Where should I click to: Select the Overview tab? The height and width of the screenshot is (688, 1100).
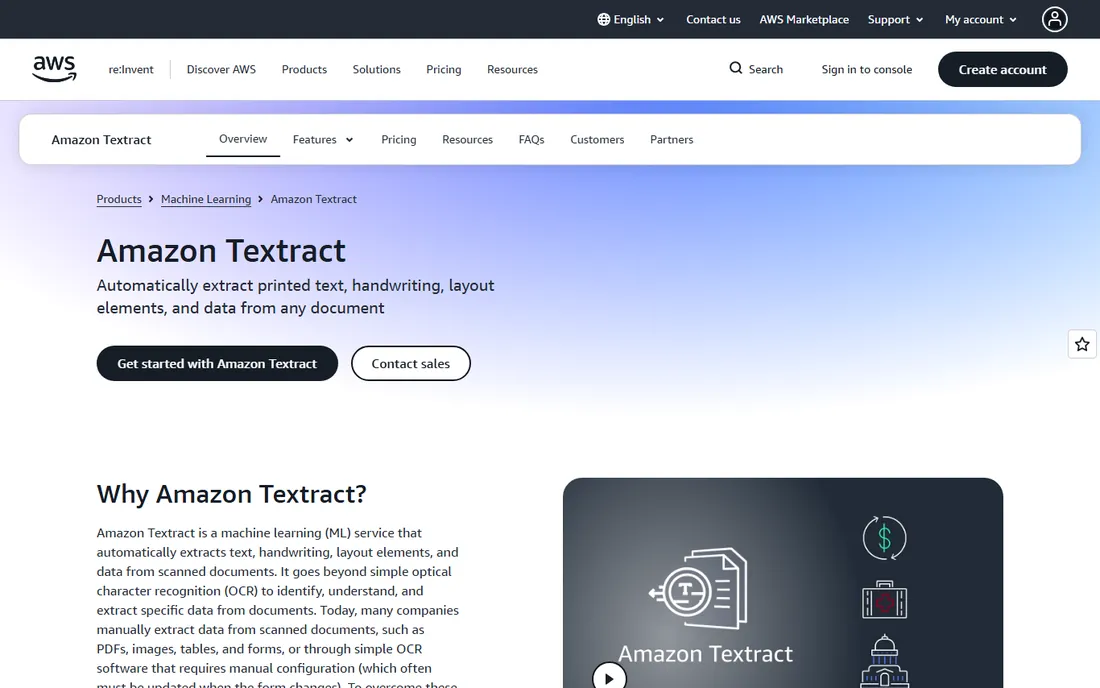point(243,139)
